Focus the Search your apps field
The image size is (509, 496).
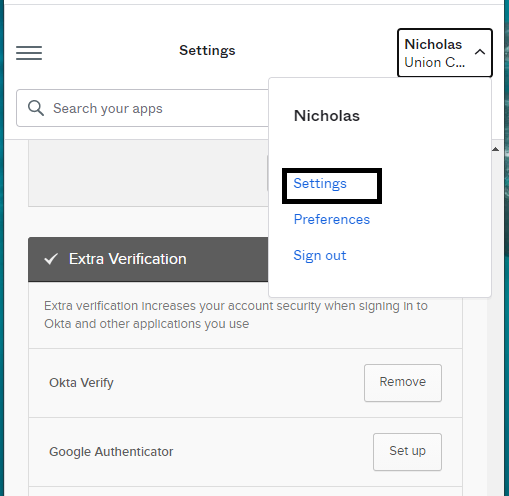click(143, 108)
